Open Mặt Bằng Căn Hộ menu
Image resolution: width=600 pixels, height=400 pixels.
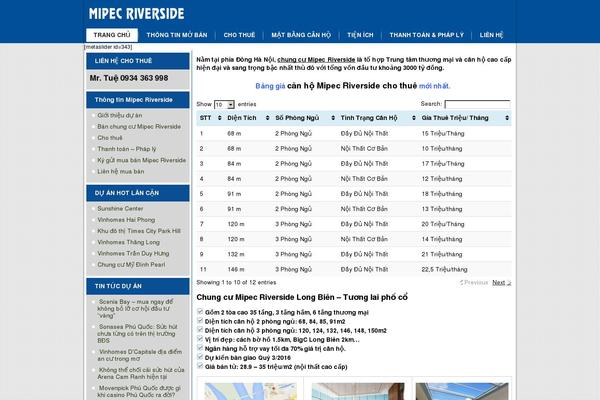click(301, 35)
